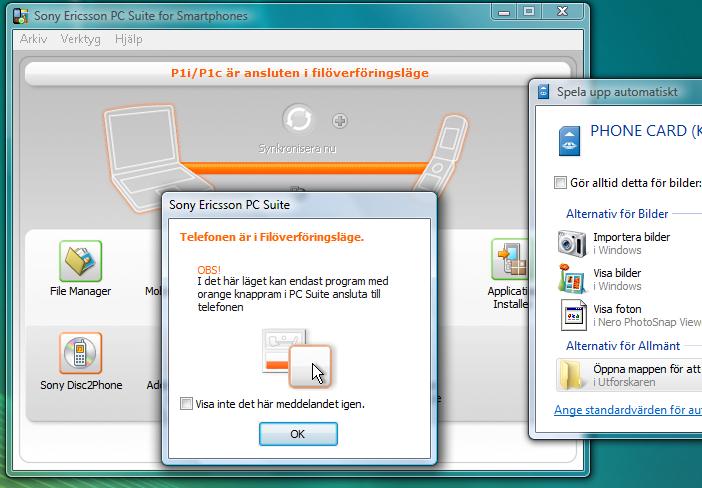Click the folder icon for Öppna mappen

pyautogui.click(x=572, y=375)
